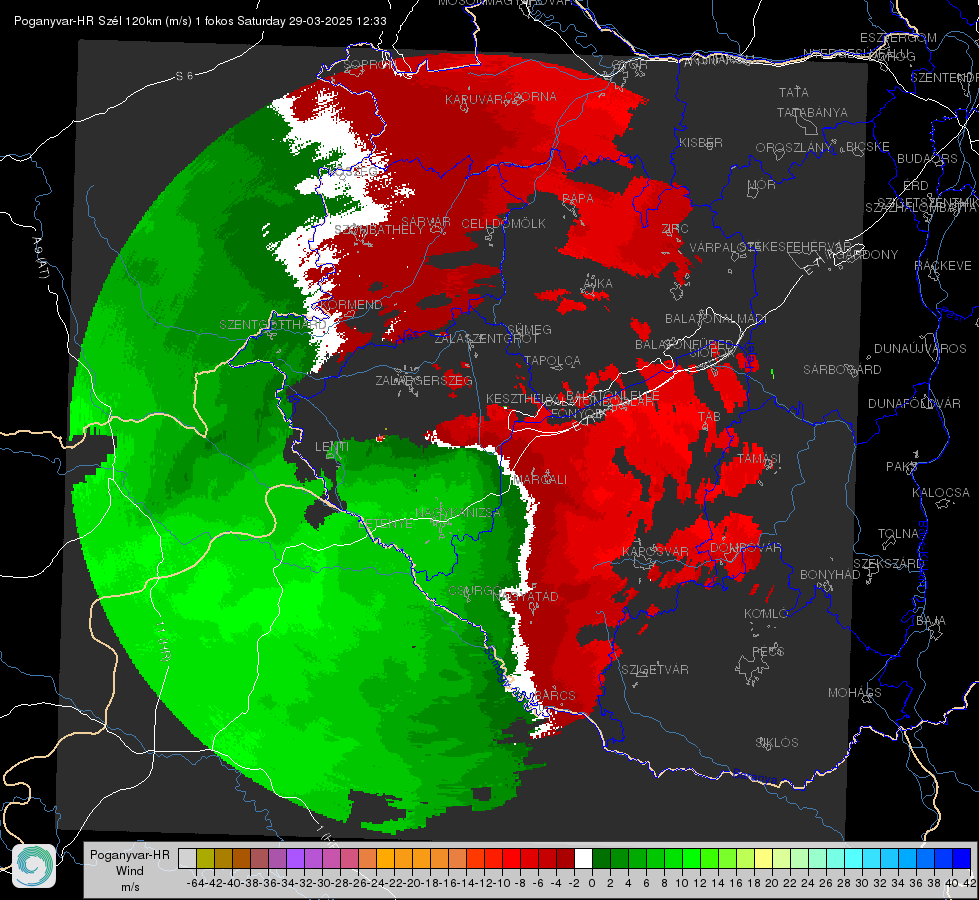Click the radar title text with date 29-03-2025

click(x=200, y=21)
